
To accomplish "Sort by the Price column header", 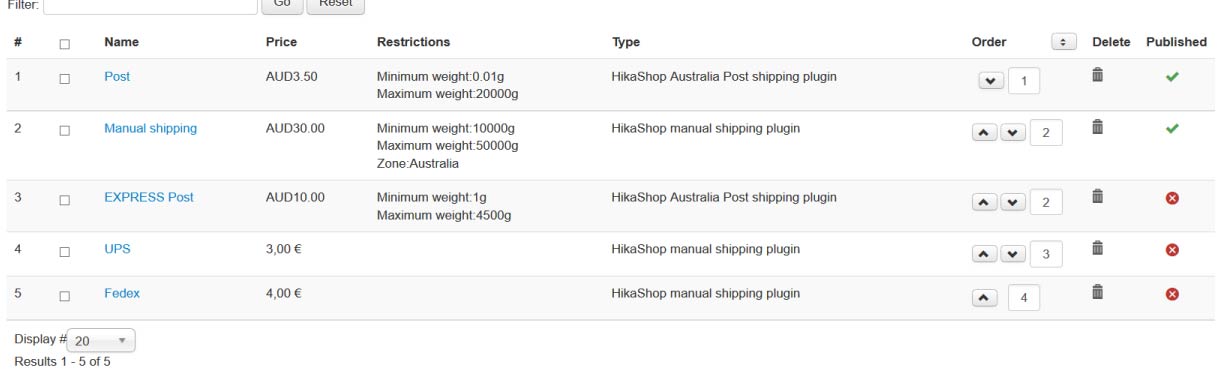I will (x=281, y=42).
